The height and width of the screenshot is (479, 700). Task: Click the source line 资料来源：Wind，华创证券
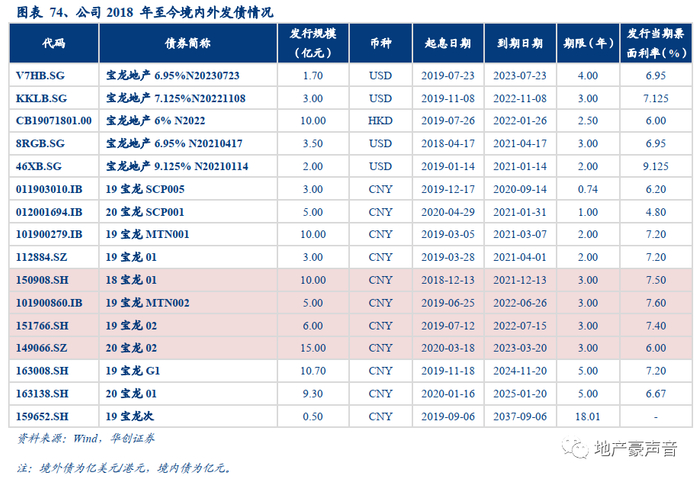point(86,438)
